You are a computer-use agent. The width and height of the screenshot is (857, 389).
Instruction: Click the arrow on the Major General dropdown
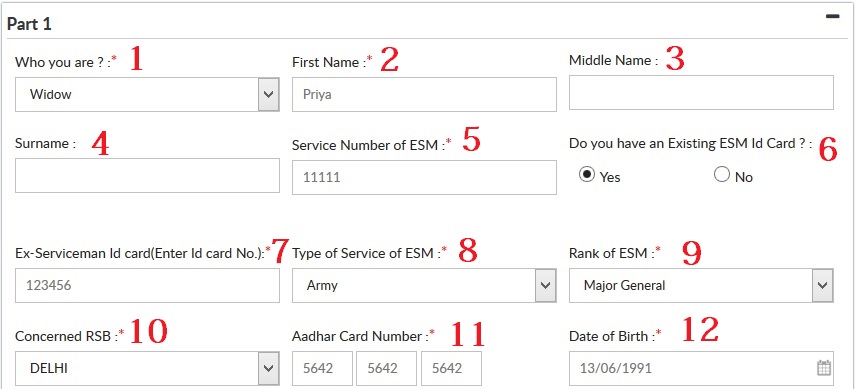[x=823, y=285]
